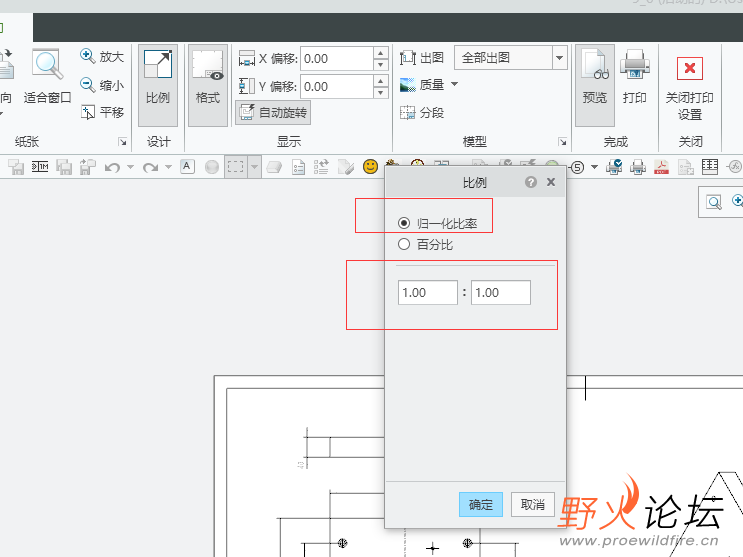The height and width of the screenshot is (557, 743).
Task: Open the 比例 scale tool in ribbon
Action: coord(158,85)
